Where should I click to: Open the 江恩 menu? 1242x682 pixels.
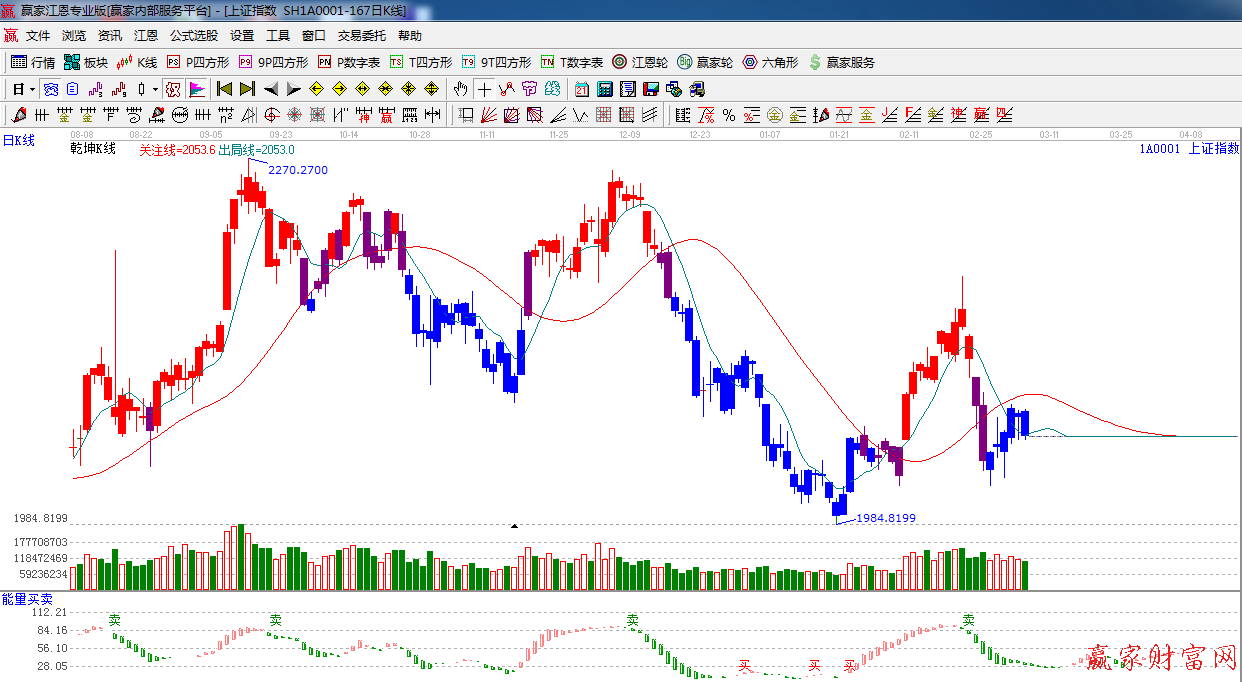click(146, 36)
